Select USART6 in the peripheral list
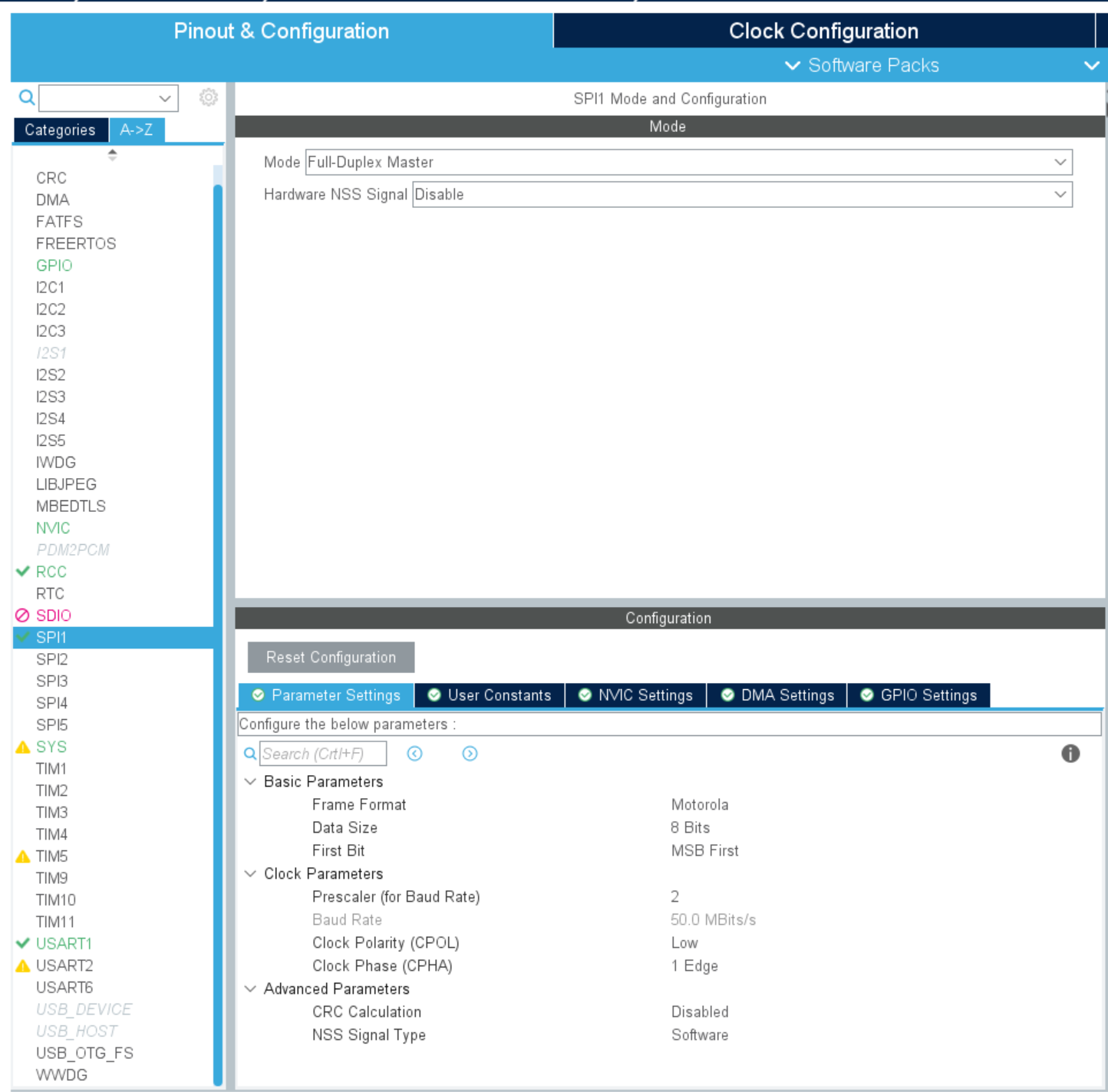1108x1092 pixels. point(64,987)
